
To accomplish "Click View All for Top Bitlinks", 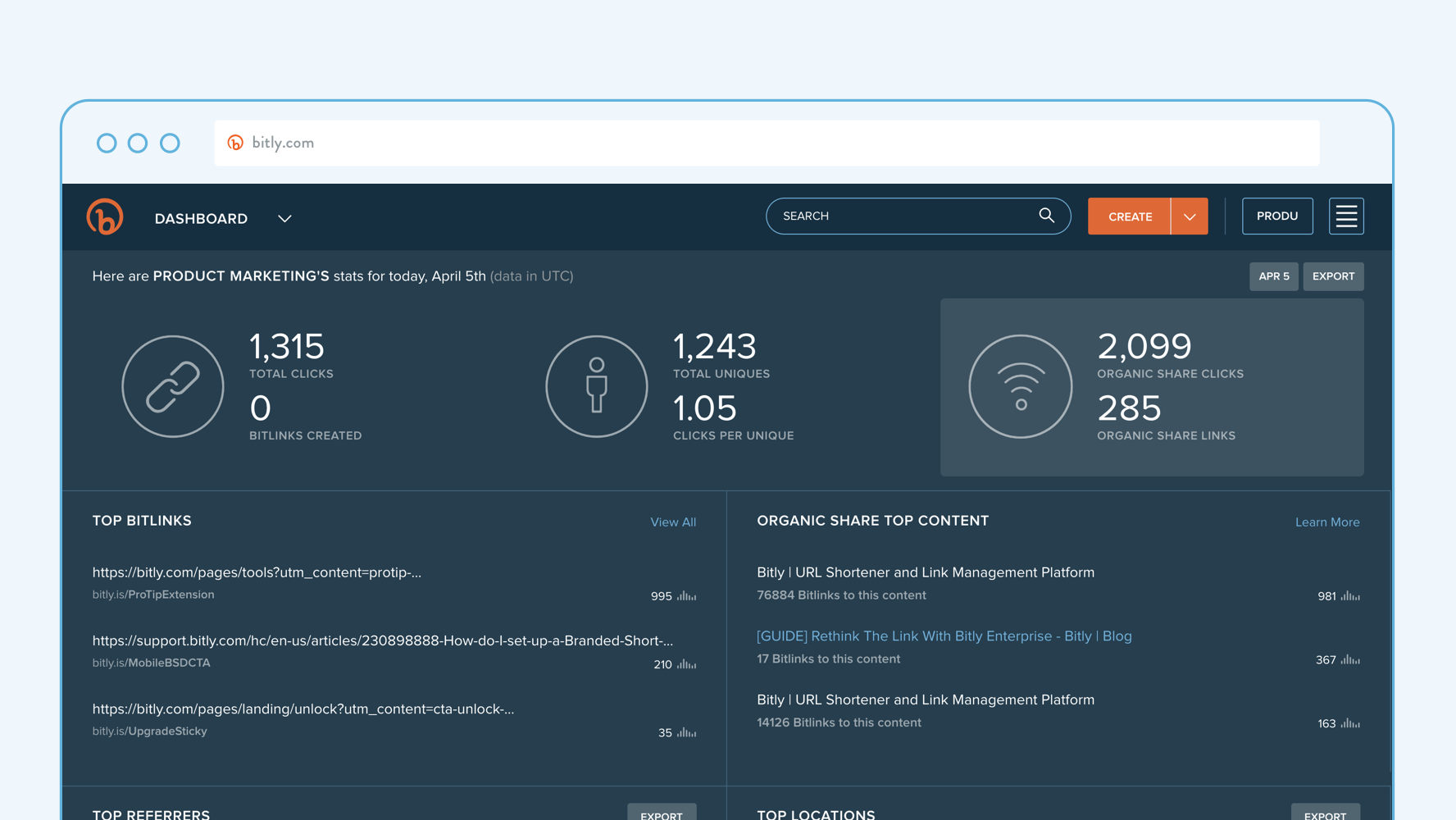I will click(673, 522).
